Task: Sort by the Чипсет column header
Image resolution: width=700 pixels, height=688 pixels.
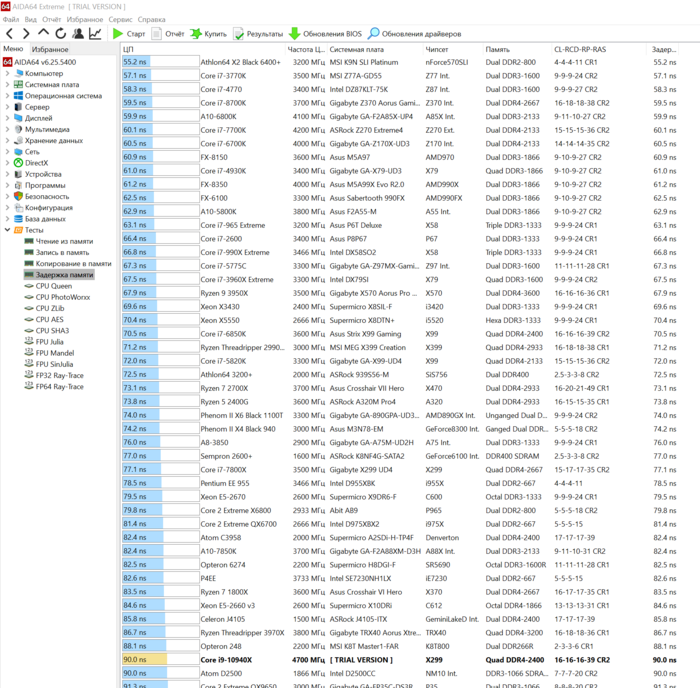Action: tap(453, 49)
